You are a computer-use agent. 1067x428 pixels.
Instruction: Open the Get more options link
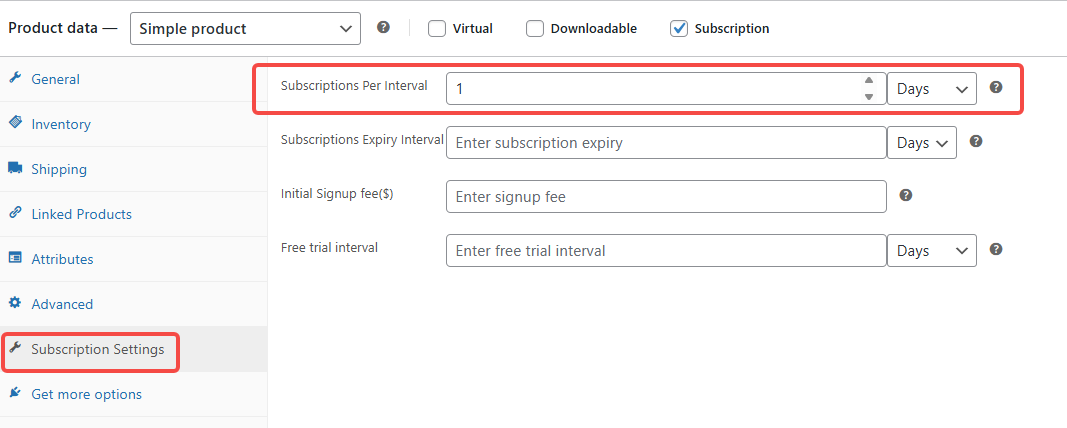coord(86,394)
